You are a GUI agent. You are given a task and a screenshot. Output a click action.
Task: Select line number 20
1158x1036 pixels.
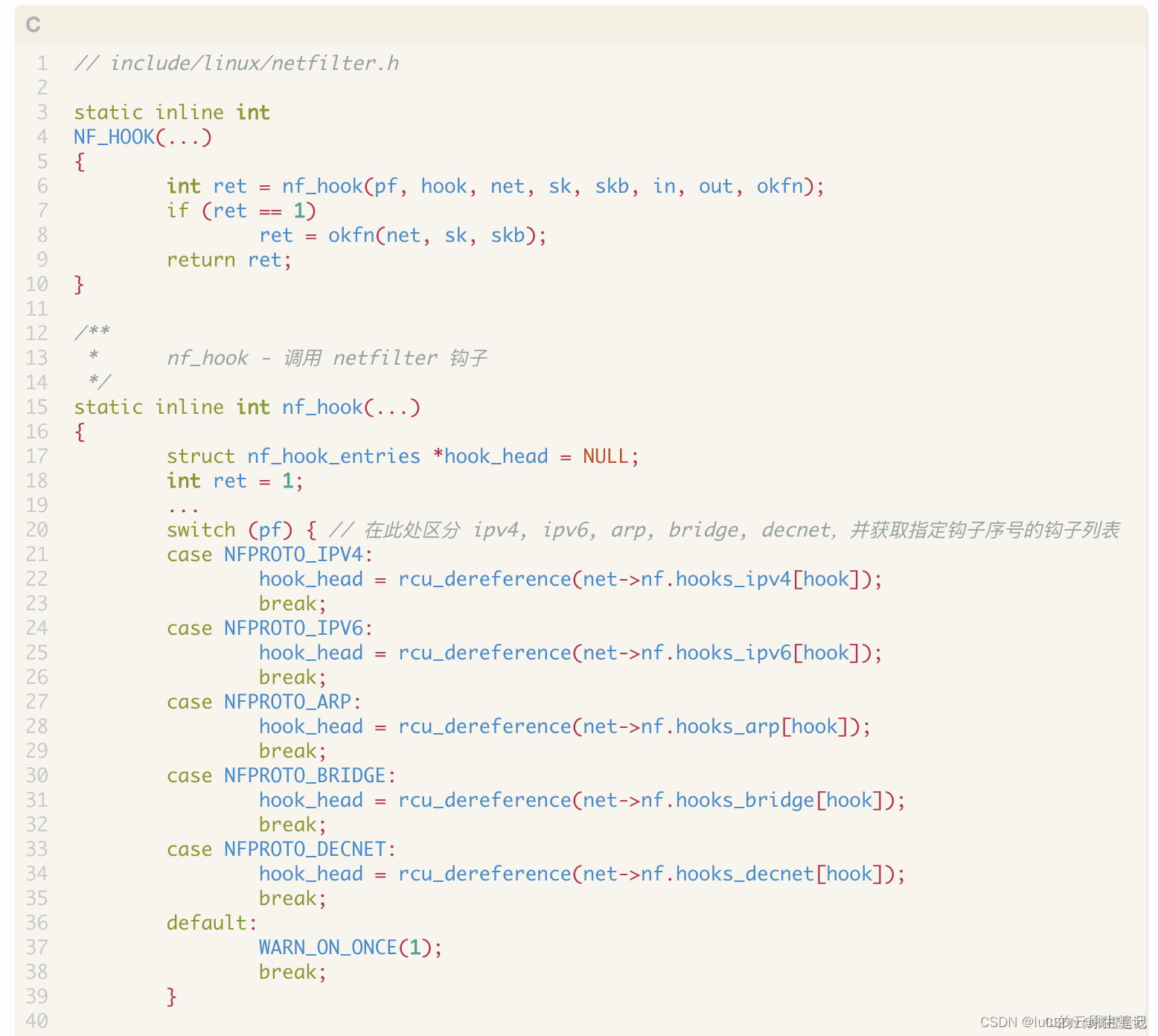(36, 530)
